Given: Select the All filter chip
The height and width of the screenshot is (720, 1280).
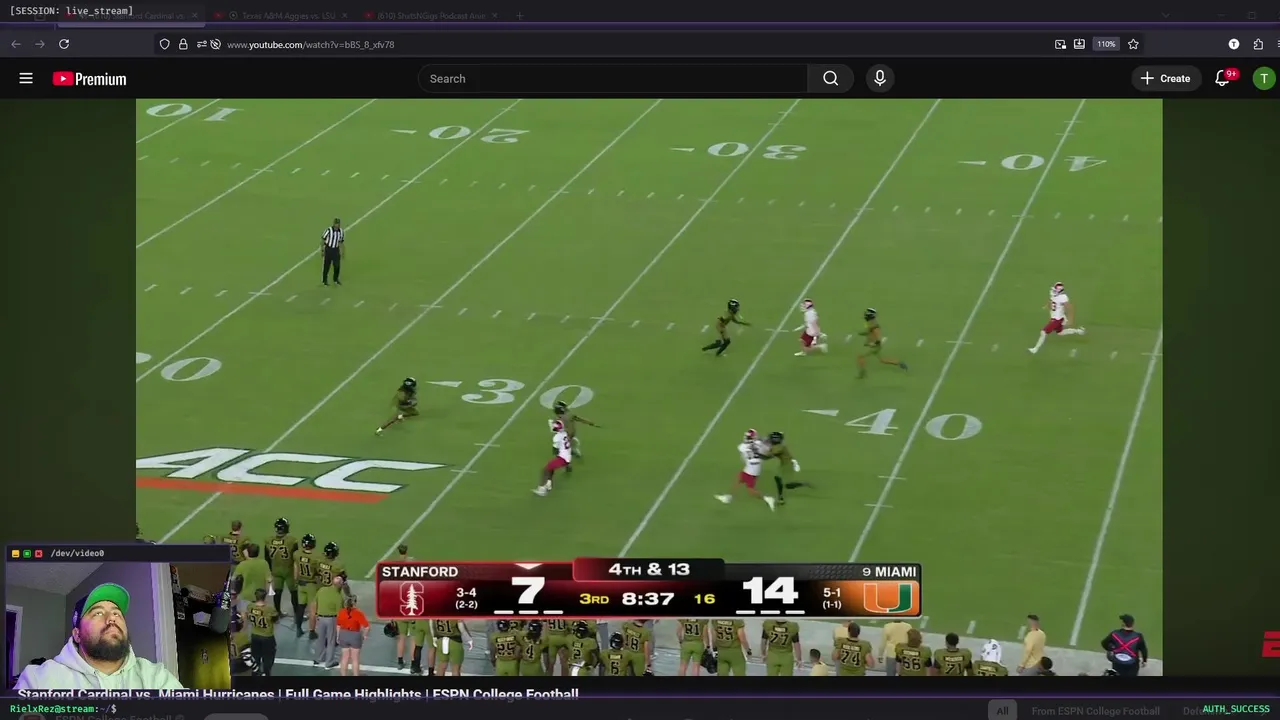Looking at the screenshot, I should pos(1002,711).
